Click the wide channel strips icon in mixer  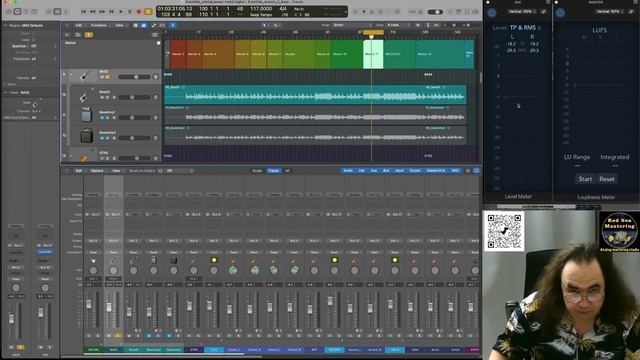coord(476,171)
